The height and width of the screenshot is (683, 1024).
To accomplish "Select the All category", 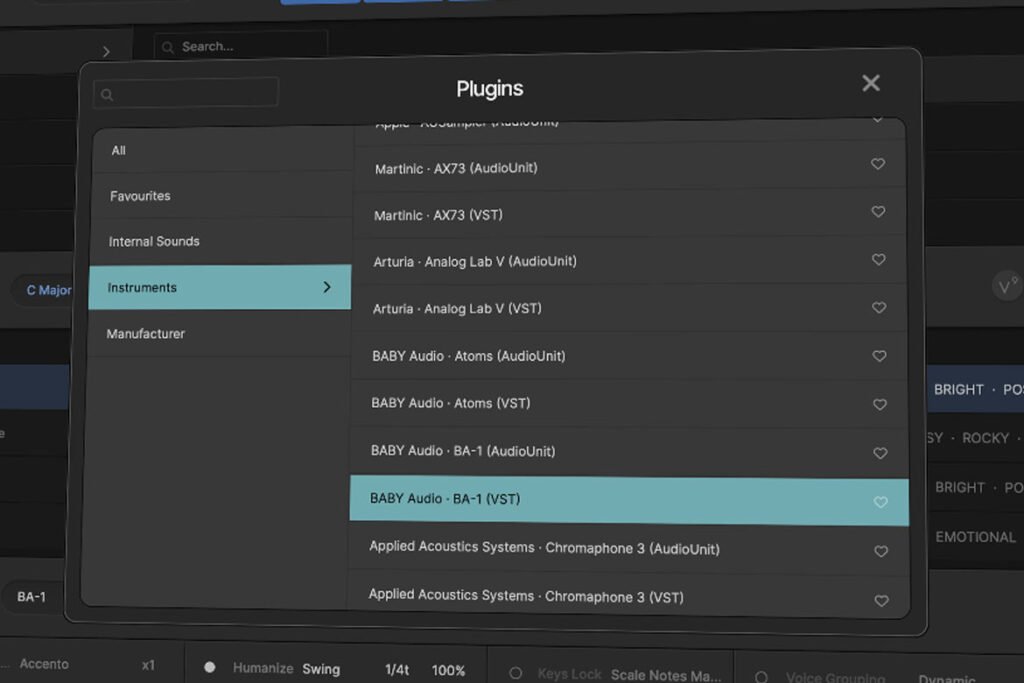I will (x=222, y=150).
